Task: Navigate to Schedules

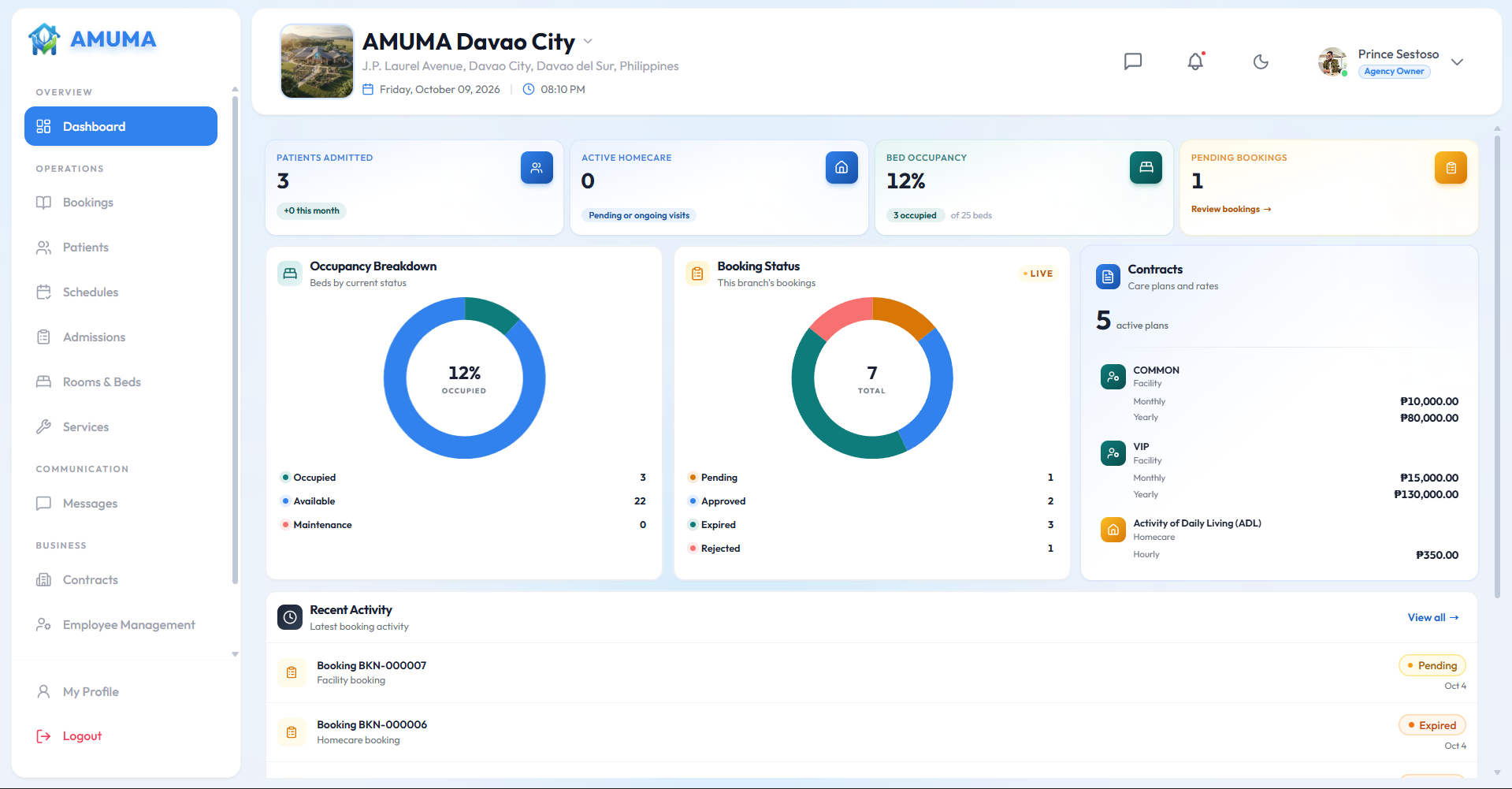Action: (121, 292)
